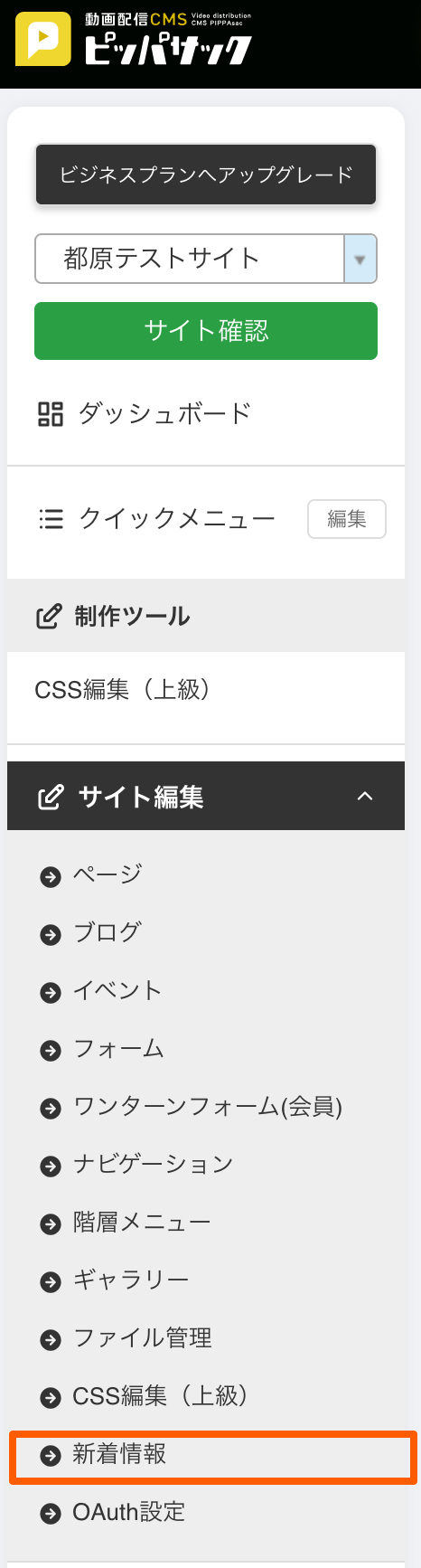Click ビジネスプランへアップグレード button
Image resolution: width=421 pixels, height=1568 pixels.
(206, 175)
